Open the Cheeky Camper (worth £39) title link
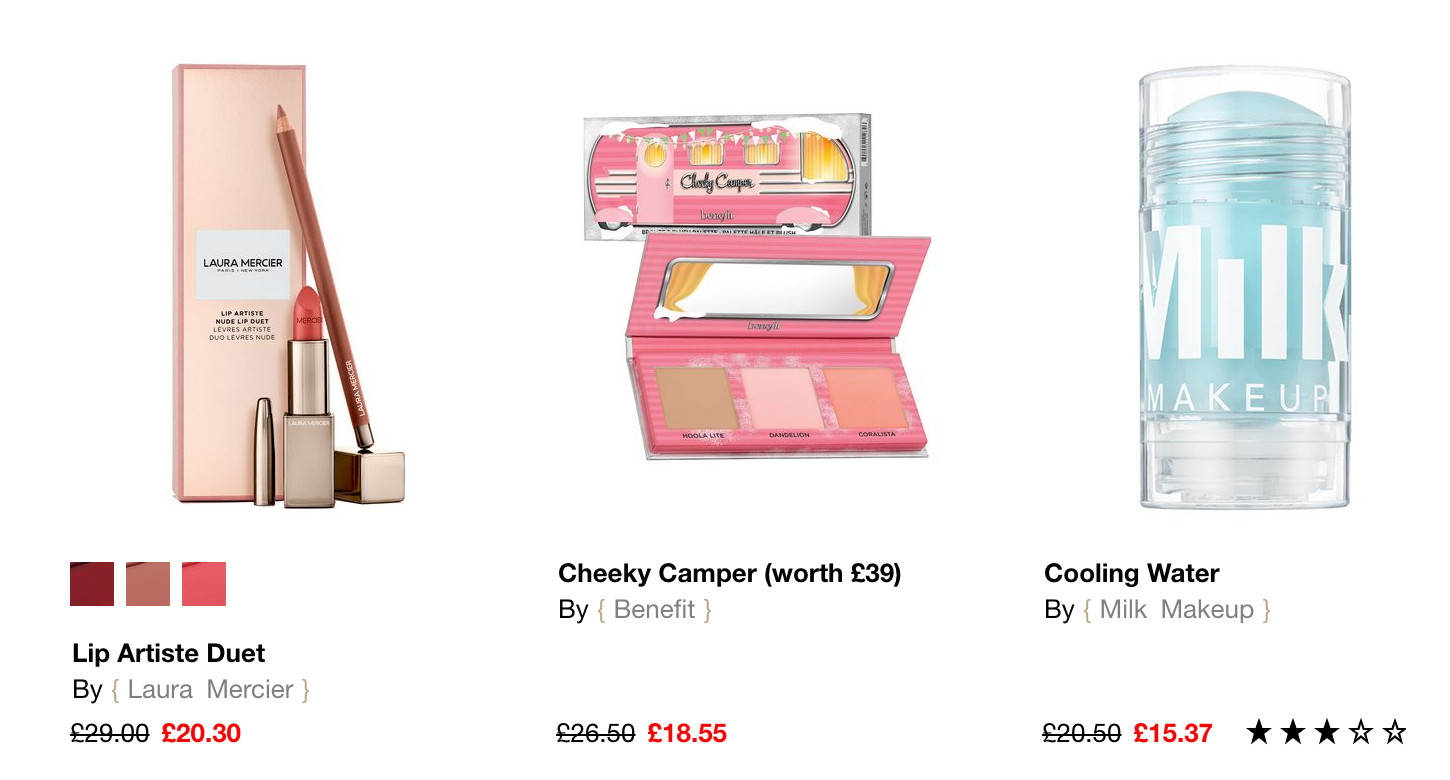 [x=730, y=573]
